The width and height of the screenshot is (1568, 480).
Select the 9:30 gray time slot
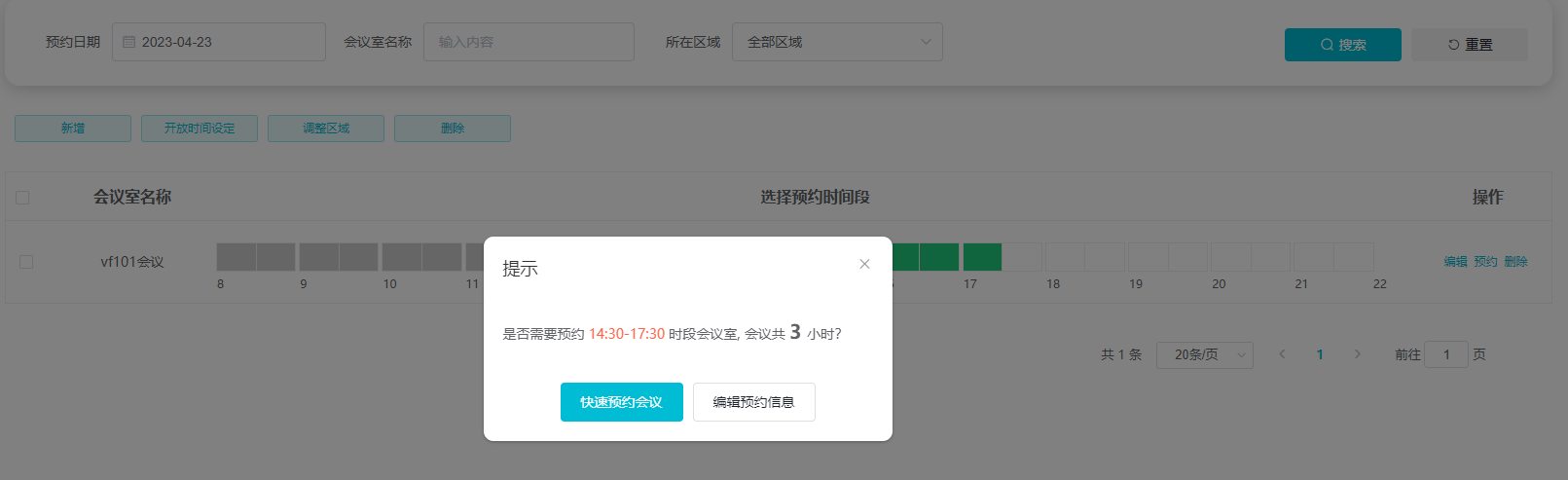coord(359,257)
